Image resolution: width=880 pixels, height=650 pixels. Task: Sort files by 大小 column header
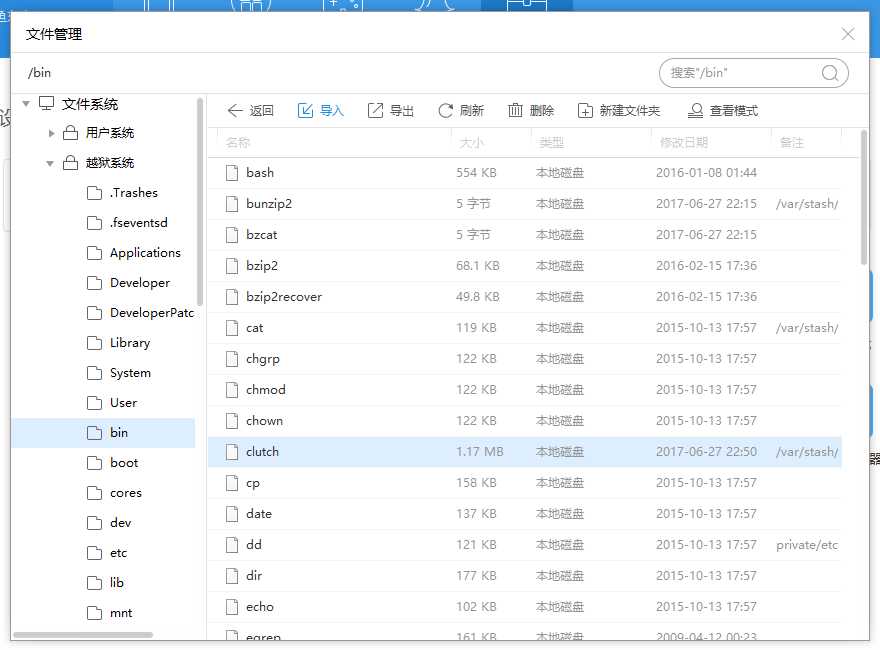click(472, 143)
